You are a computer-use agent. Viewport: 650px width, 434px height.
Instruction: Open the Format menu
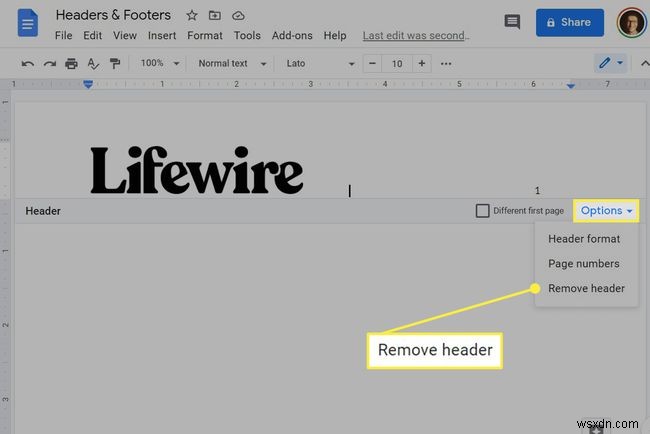205,36
